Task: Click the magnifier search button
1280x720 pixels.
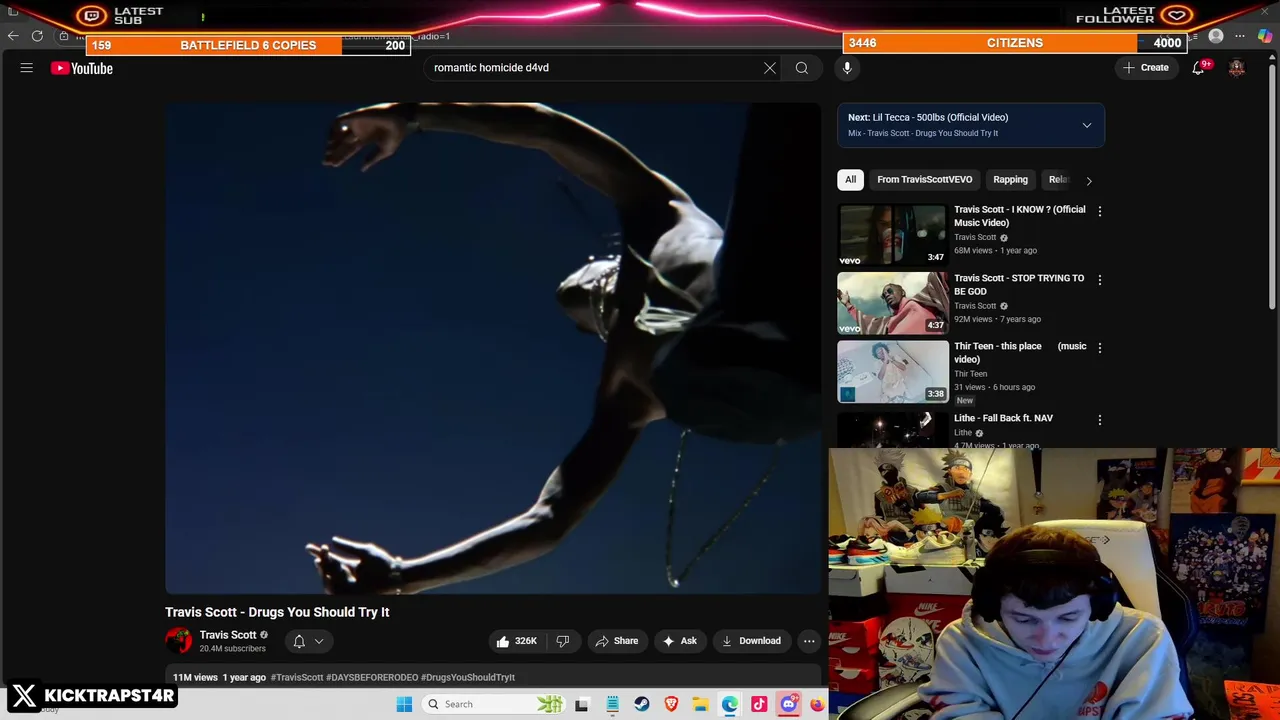Action: coord(802,68)
